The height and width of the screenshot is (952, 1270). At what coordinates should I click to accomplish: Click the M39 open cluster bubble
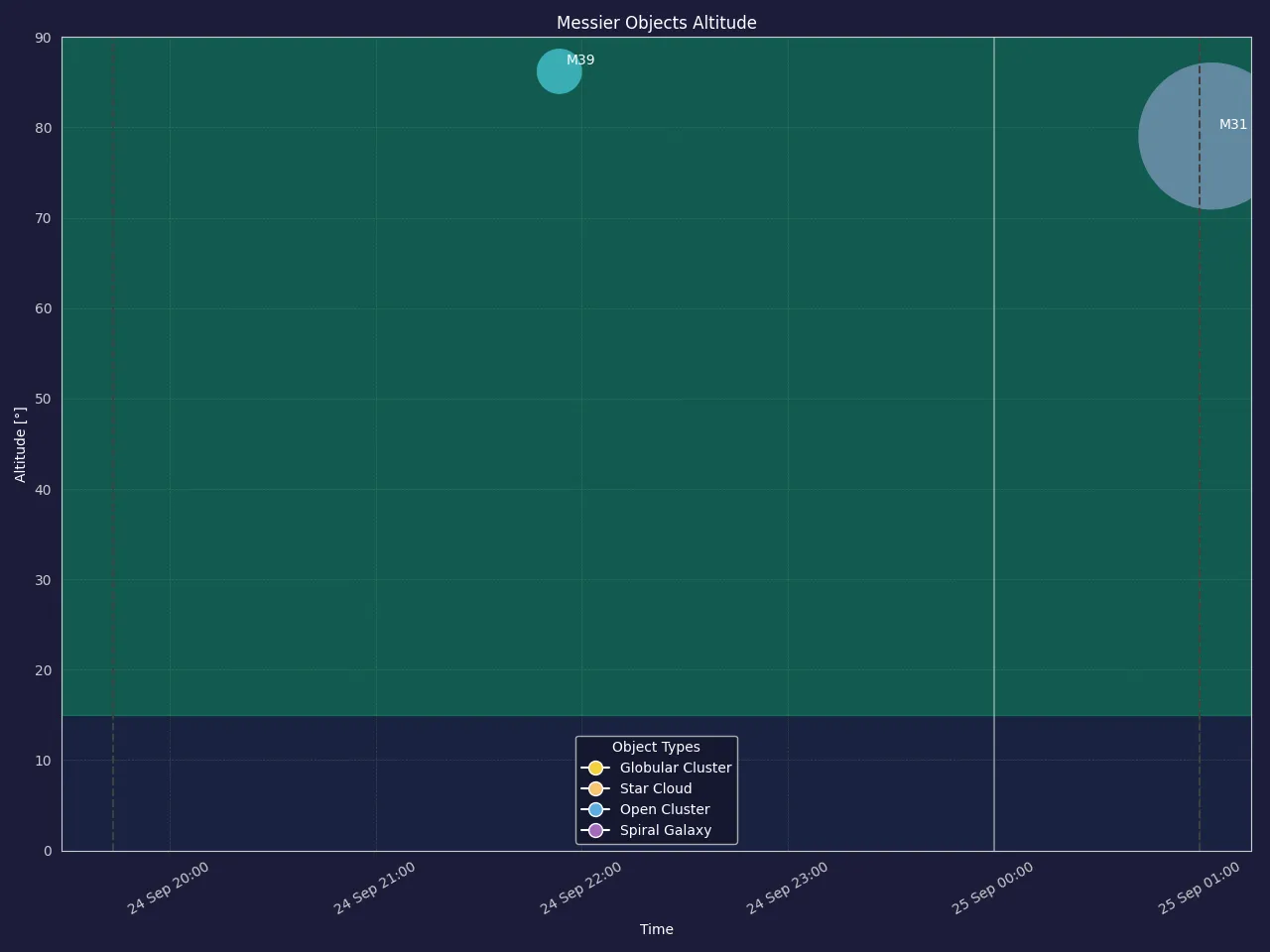point(559,71)
